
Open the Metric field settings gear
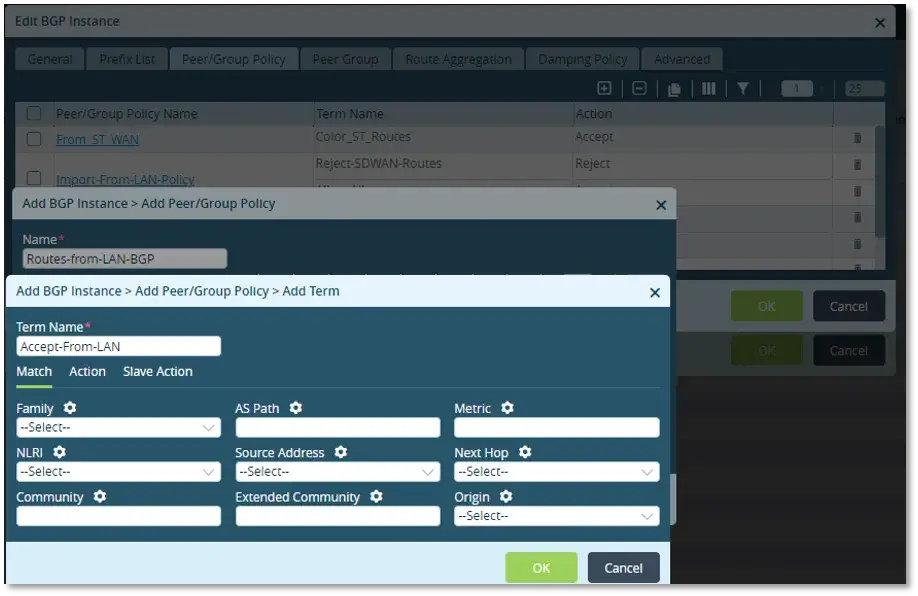click(x=507, y=408)
